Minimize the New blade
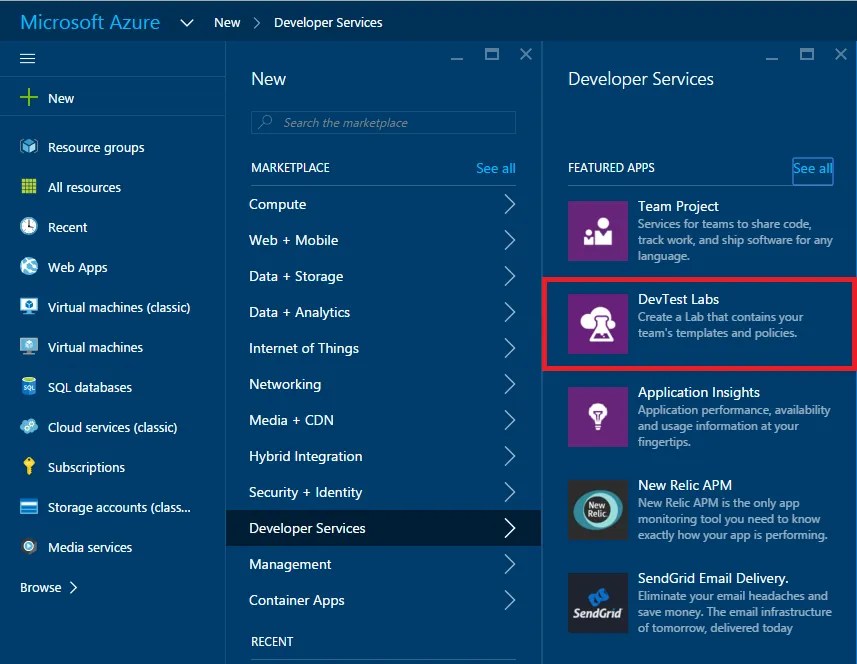 coord(457,57)
